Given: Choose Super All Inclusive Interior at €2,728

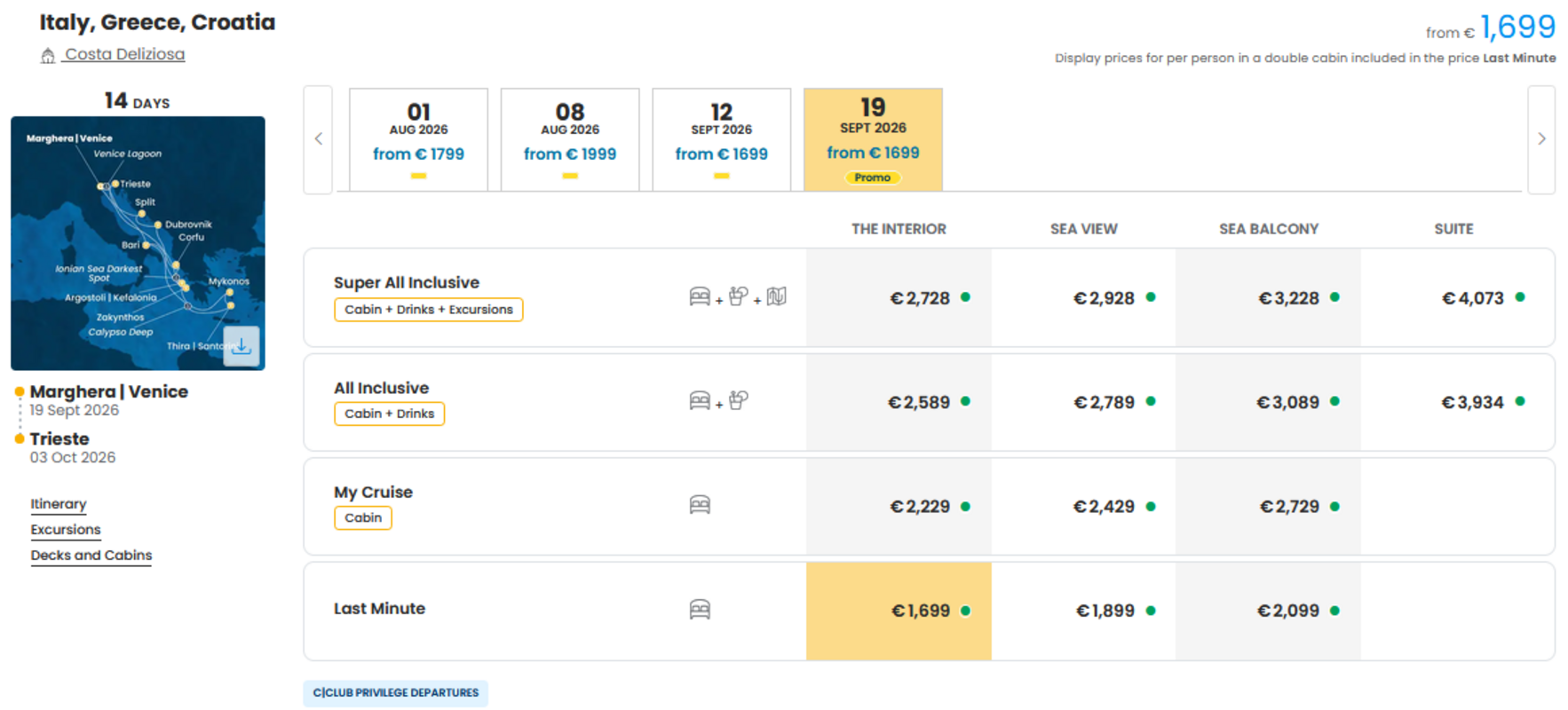Looking at the screenshot, I should click(899, 297).
